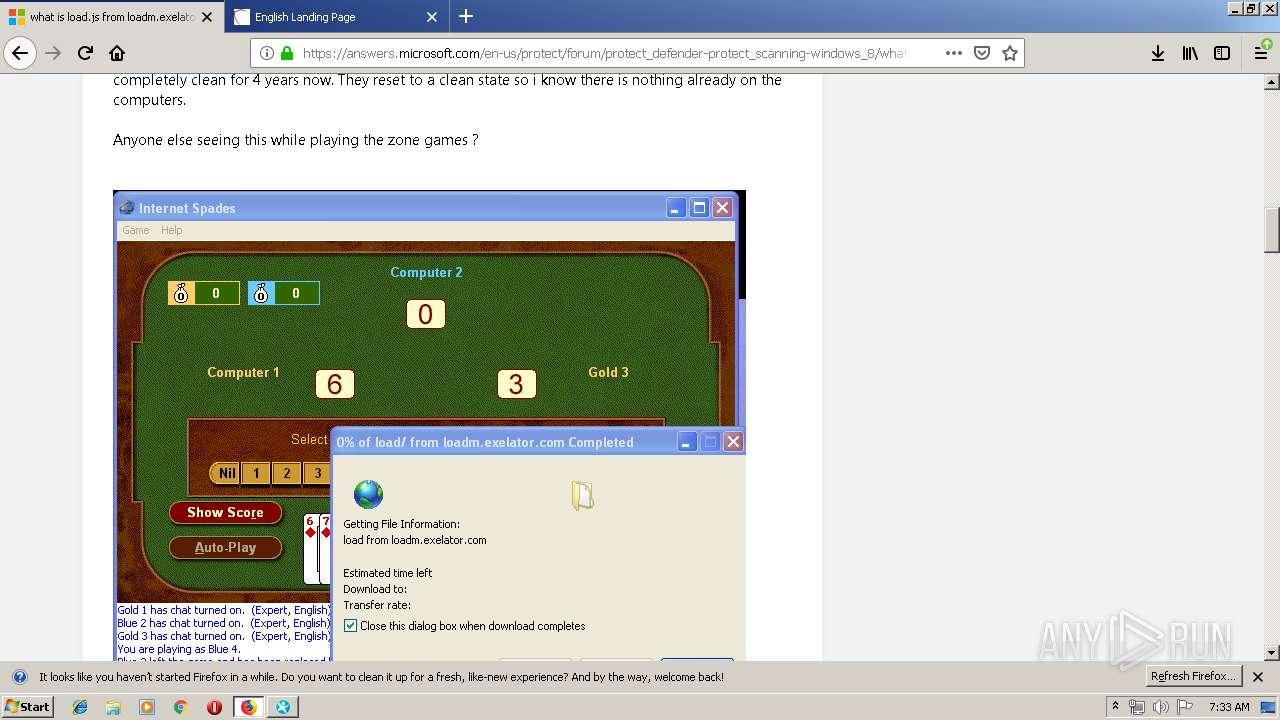Switch to the English Landing Page tab
Viewport: 1280px width, 720px height.
pyautogui.click(x=337, y=17)
